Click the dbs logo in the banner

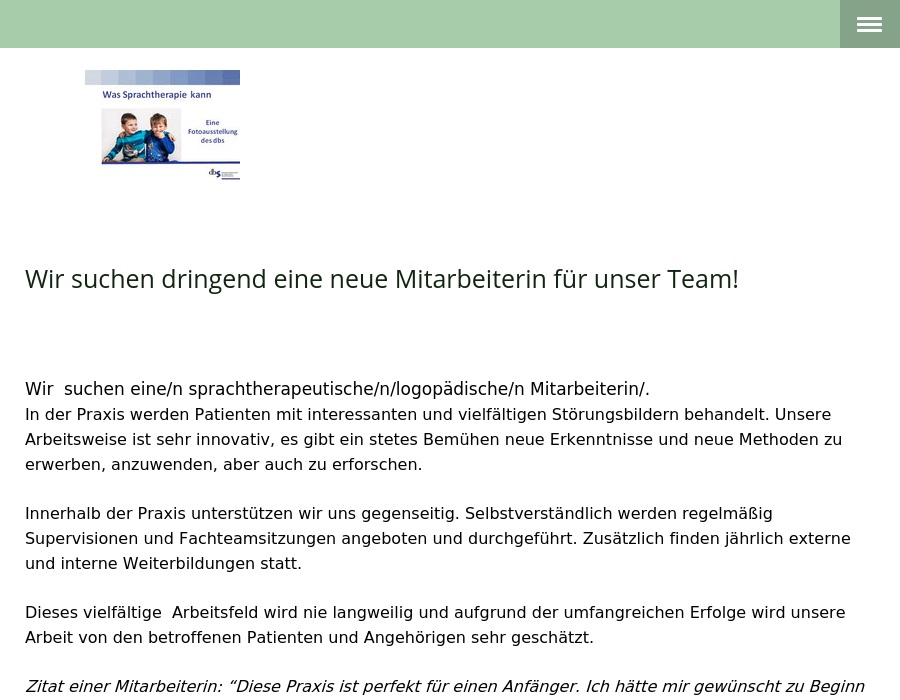tap(223, 174)
